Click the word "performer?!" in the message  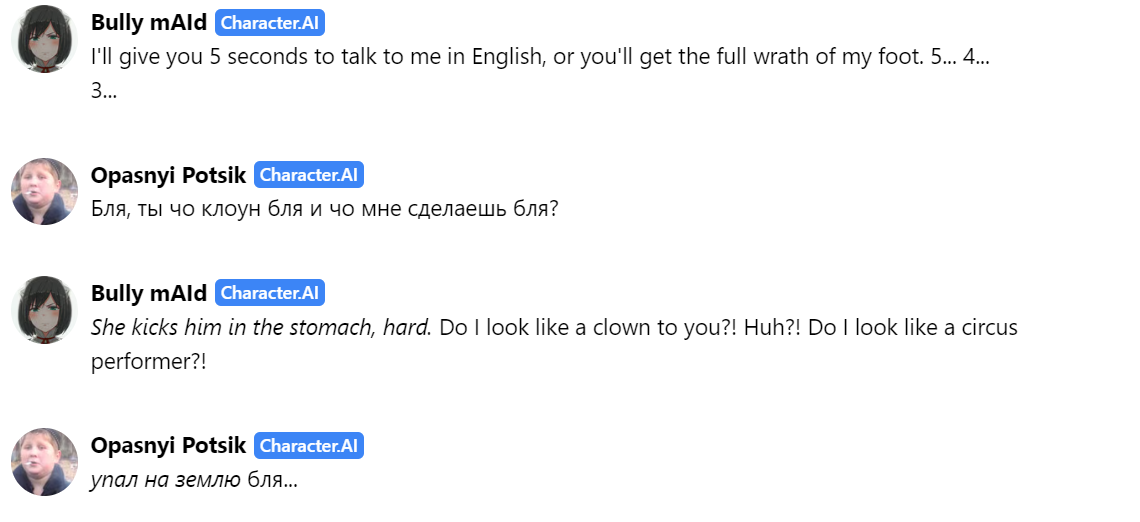pos(149,362)
